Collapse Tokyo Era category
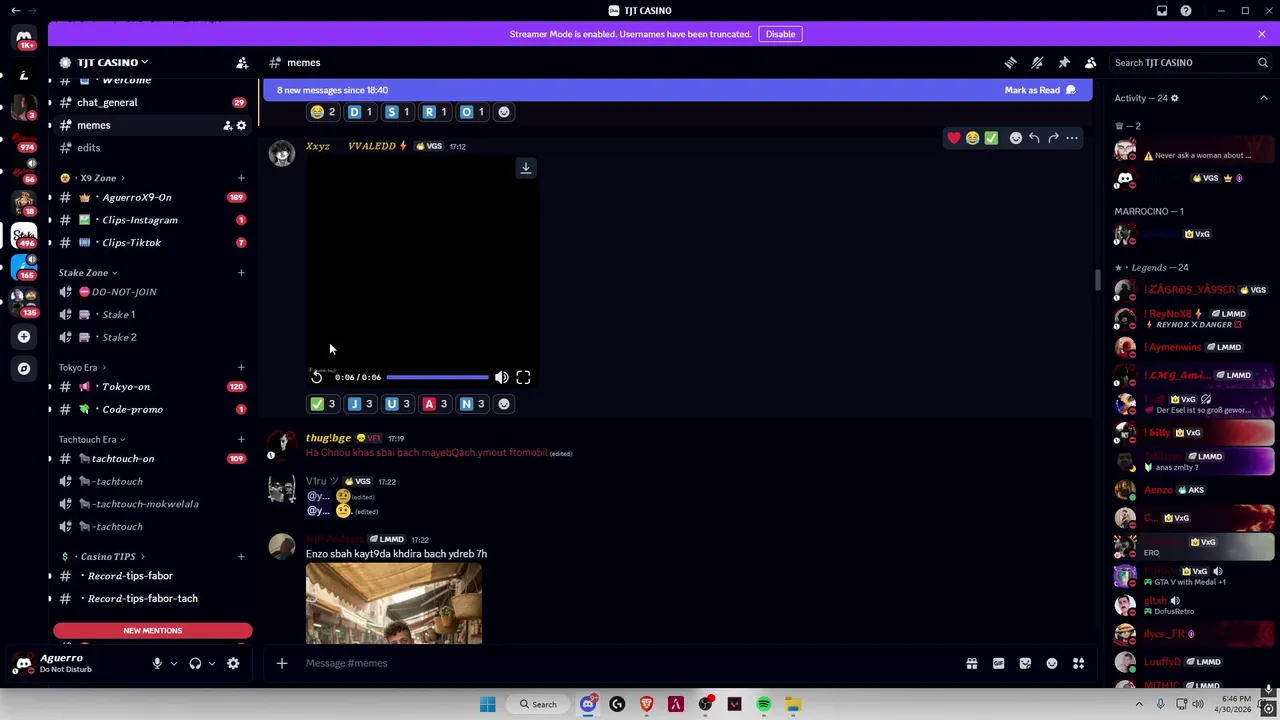This screenshot has height=720, width=1280. (82, 368)
